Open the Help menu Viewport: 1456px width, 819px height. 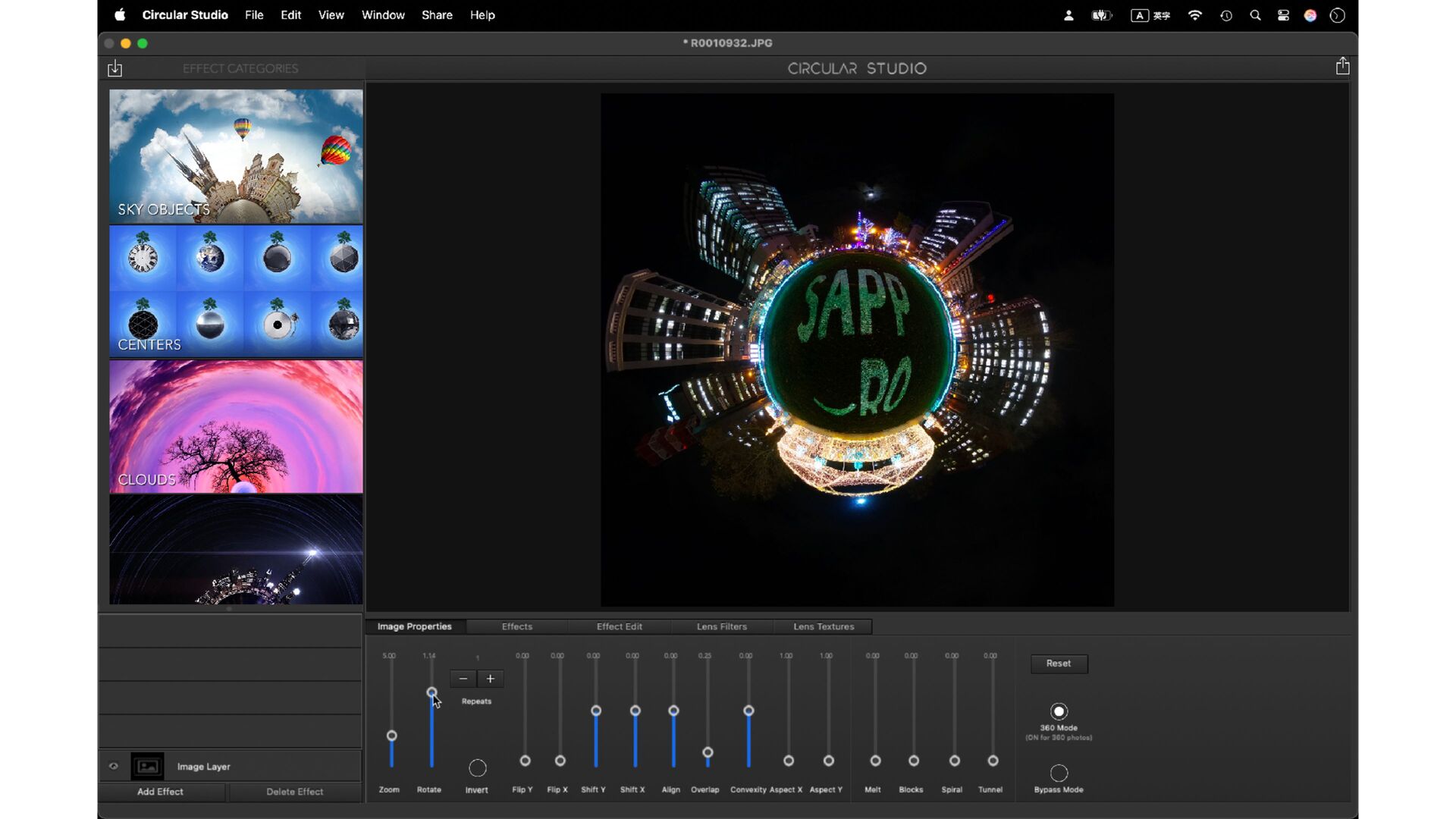482,15
